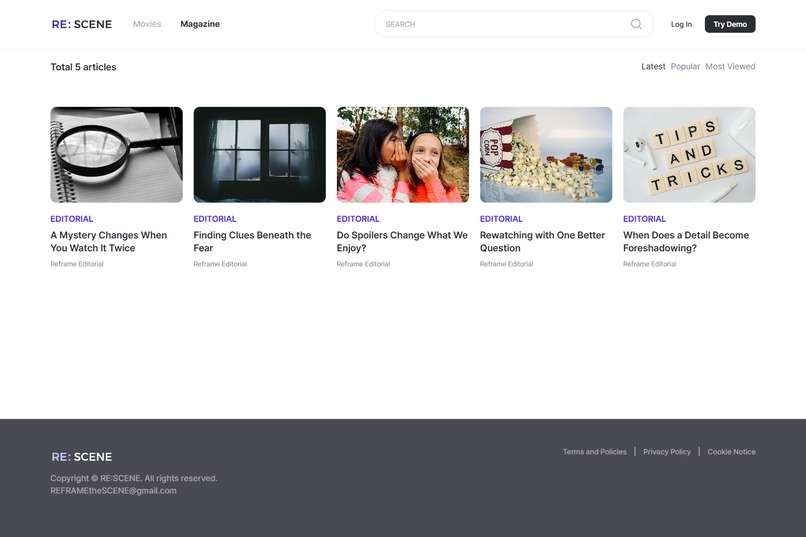Click EDITORIAL tag above Rewatching article
Viewport: 806px width, 537px height.
tap(501, 219)
